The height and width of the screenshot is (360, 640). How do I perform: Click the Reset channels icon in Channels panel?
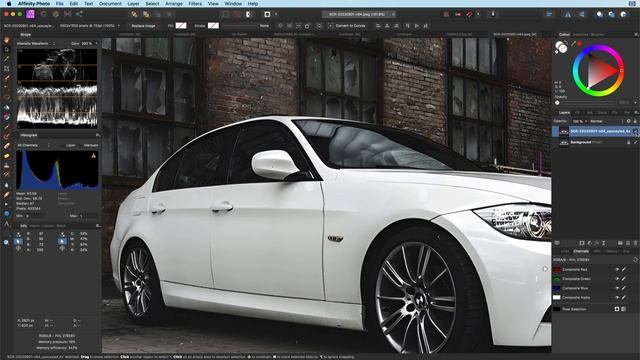pyautogui.click(x=635, y=260)
